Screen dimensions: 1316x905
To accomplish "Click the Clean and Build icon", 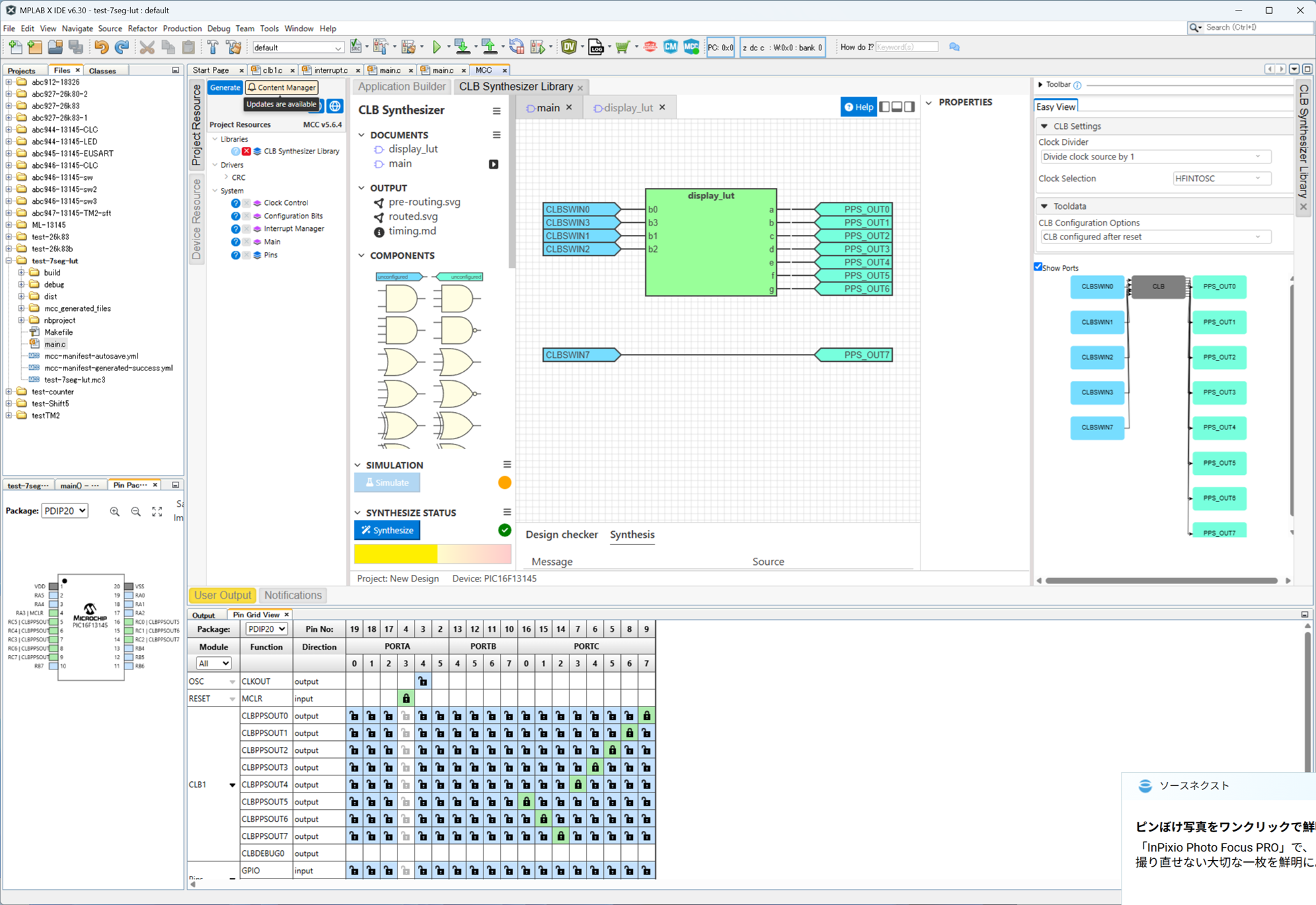I will click(x=233, y=47).
